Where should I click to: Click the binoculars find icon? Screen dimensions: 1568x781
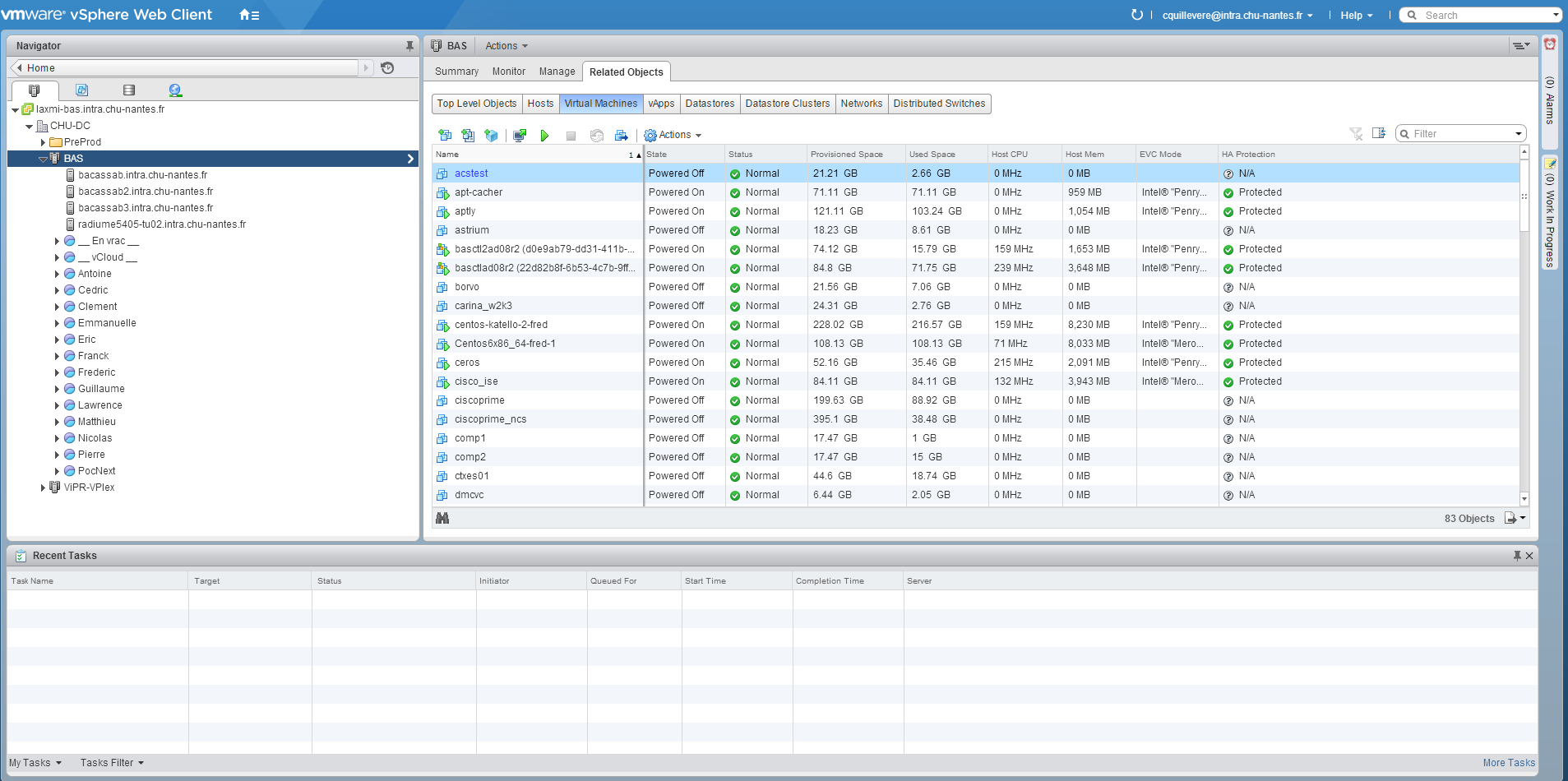coord(442,518)
